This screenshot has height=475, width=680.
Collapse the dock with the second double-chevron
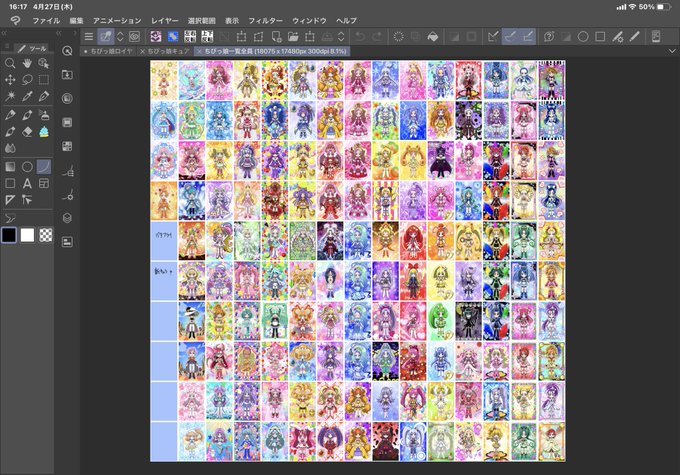[59, 33]
